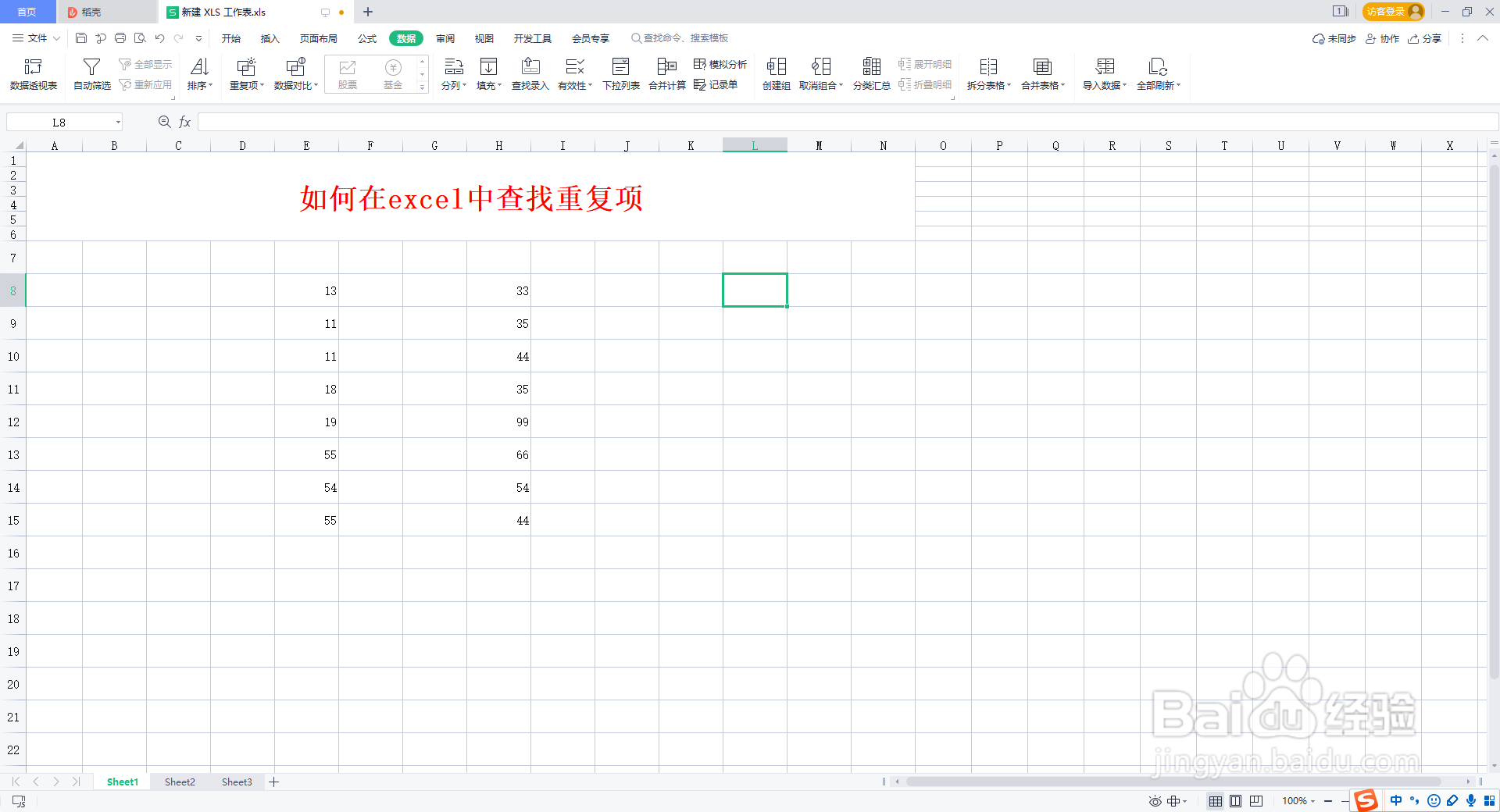The image size is (1500, 812).
Task: Switch to Sheet2 worksheet tab
Action: [x=180, y=782]
